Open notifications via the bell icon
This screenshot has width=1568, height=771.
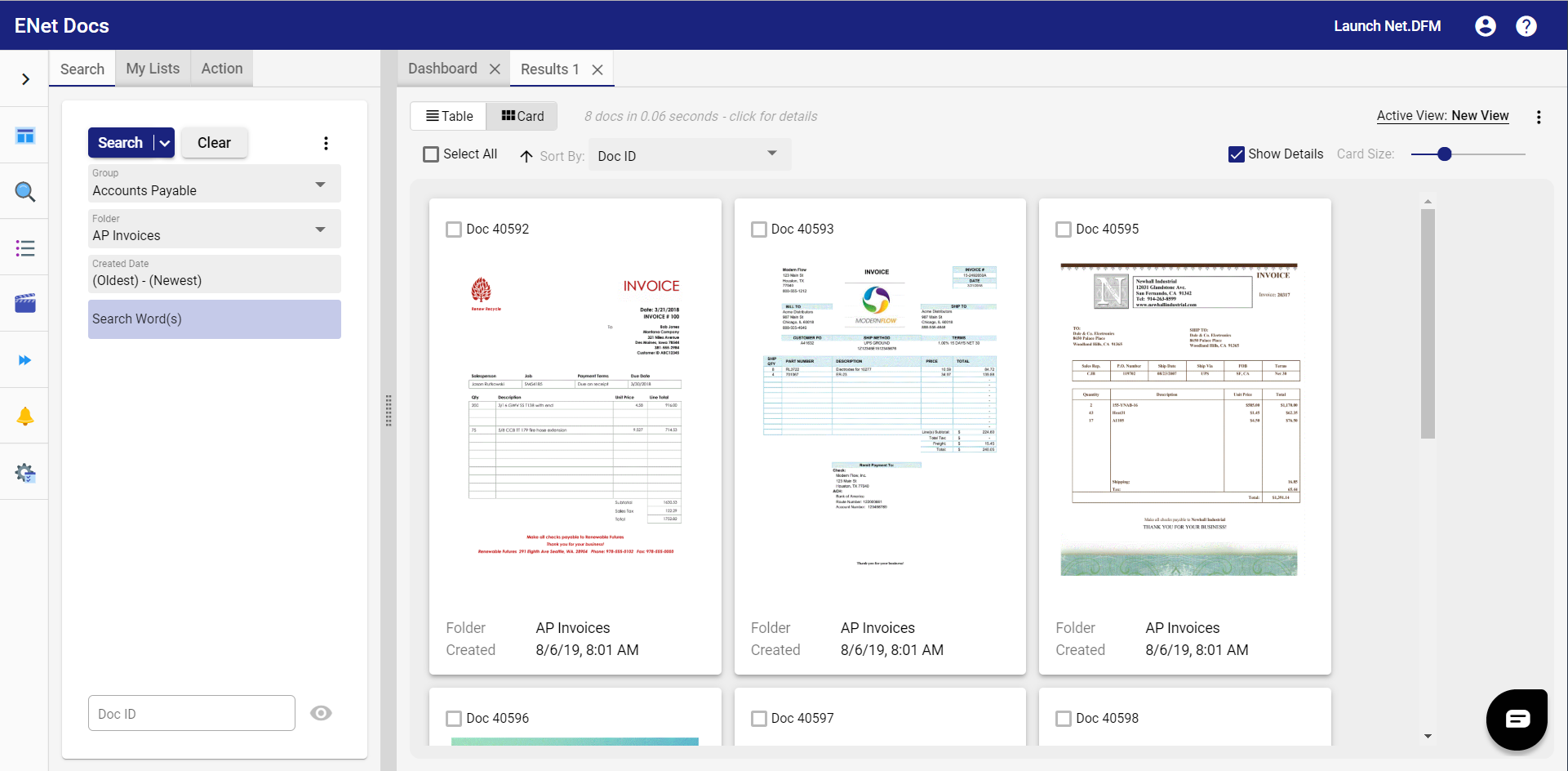pos(24,416)
